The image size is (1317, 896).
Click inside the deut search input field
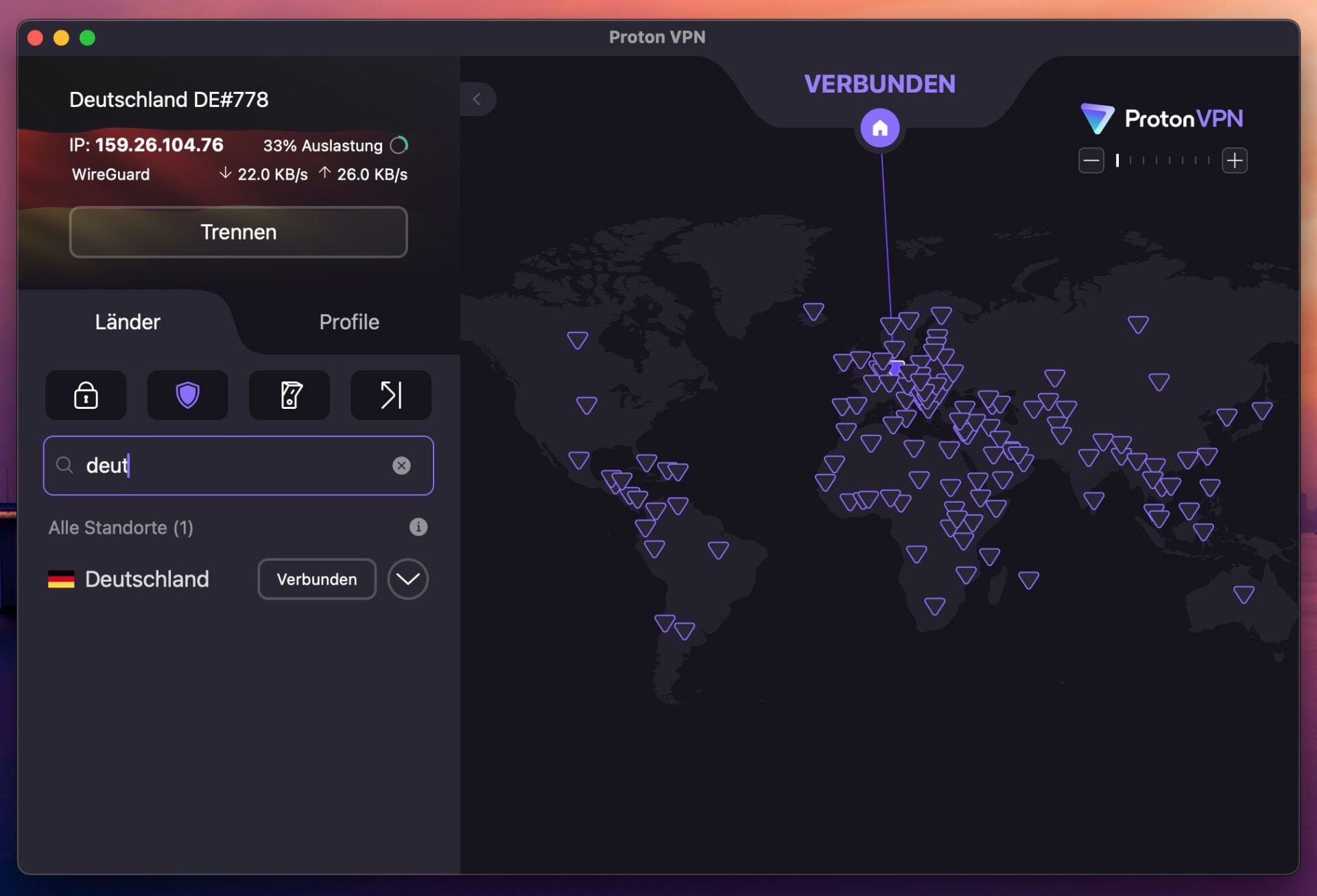[x=206, y=466]
